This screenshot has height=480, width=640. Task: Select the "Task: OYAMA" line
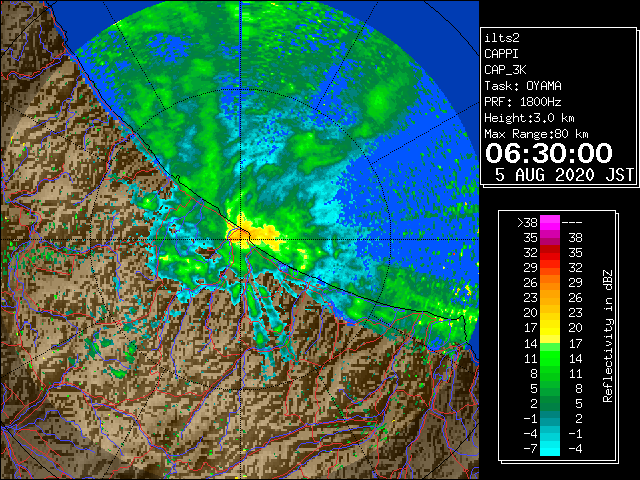coord(523,86)
